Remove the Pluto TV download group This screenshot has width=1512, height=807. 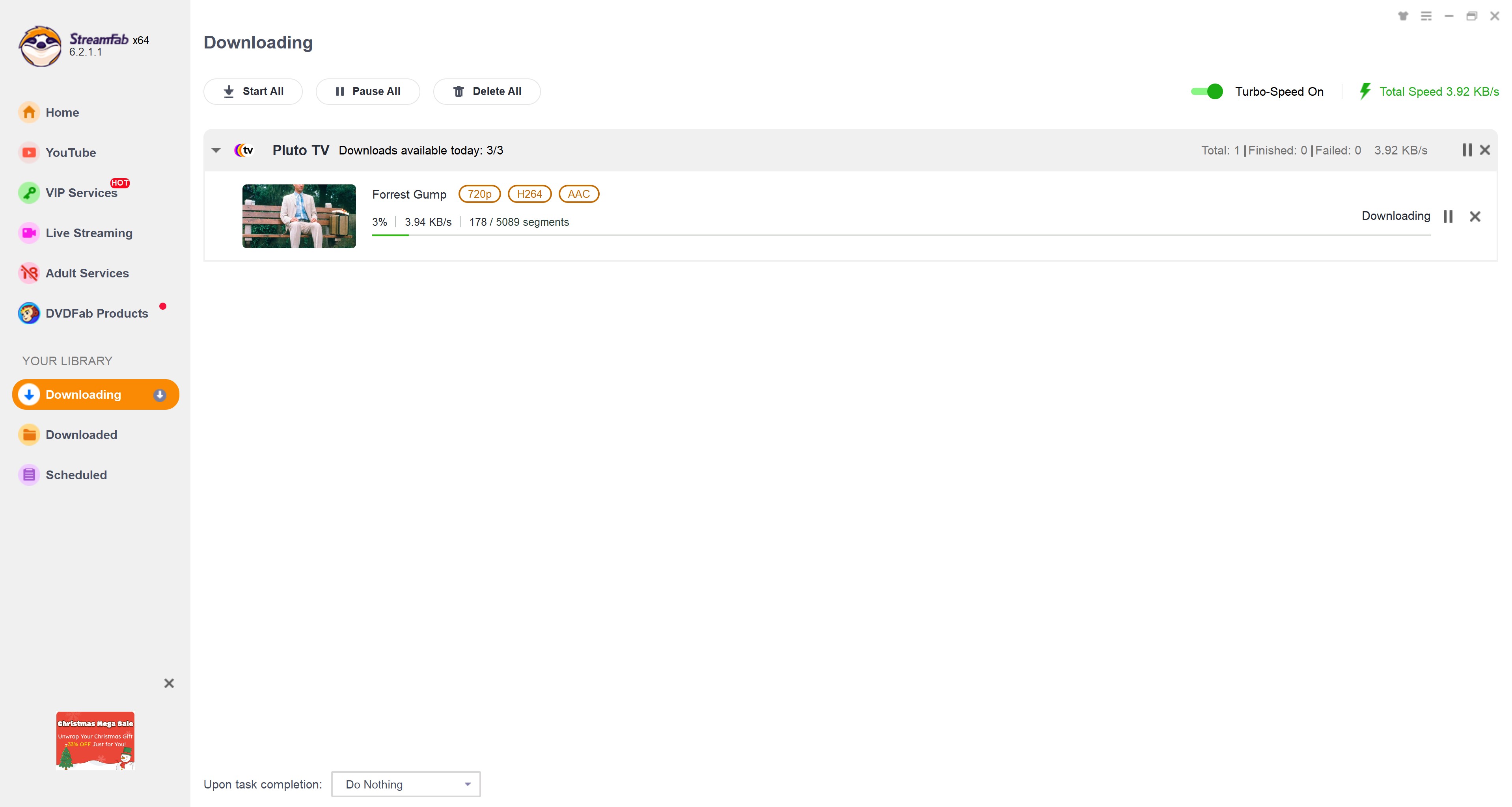(1485, 150)
